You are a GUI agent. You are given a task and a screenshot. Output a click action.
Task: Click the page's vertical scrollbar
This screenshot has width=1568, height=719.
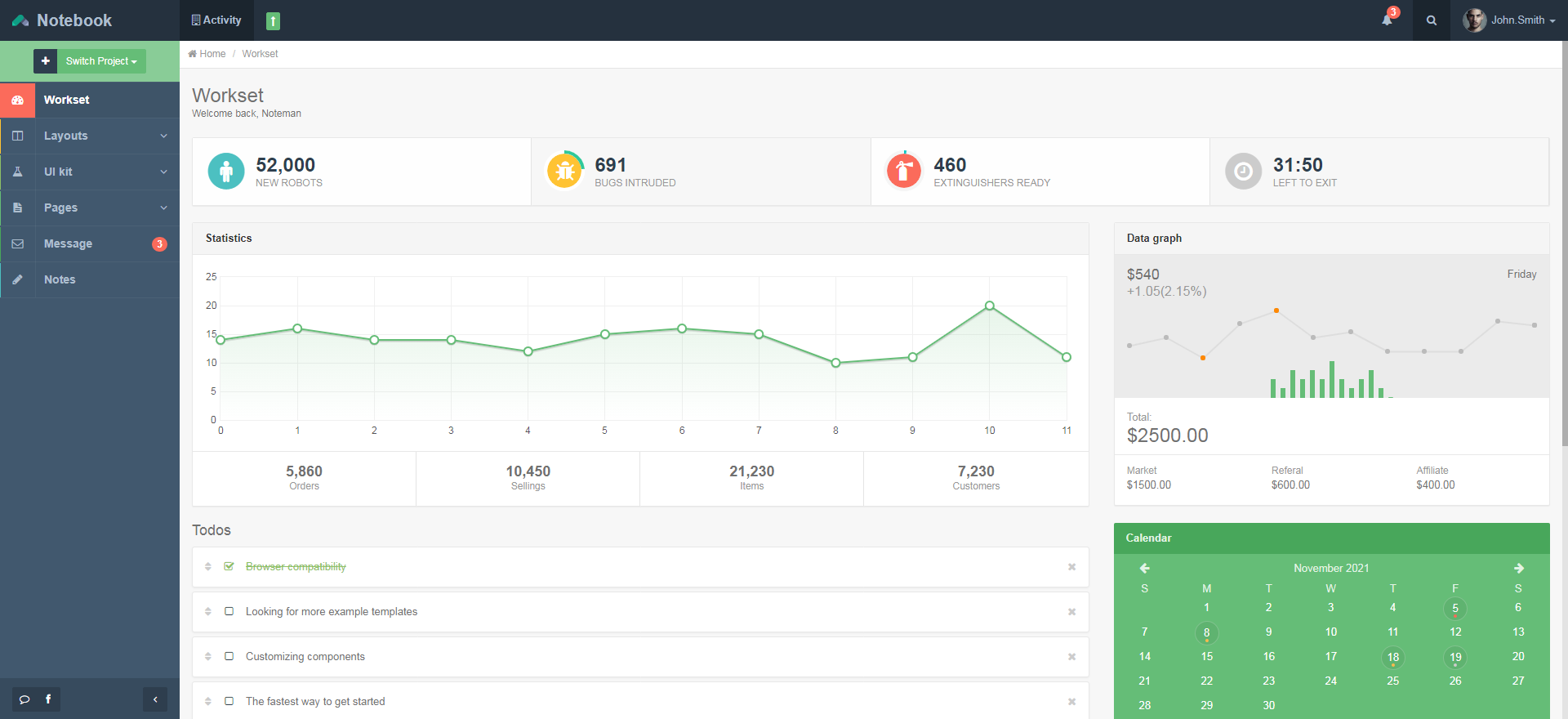point(1564,245)
